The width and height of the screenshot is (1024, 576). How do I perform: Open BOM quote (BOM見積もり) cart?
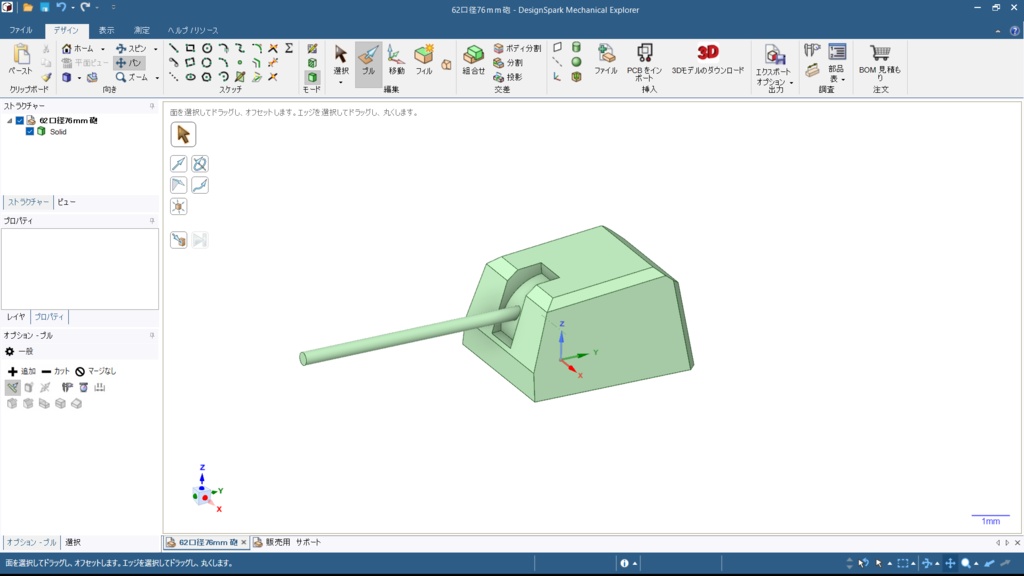tap(880, 63)
